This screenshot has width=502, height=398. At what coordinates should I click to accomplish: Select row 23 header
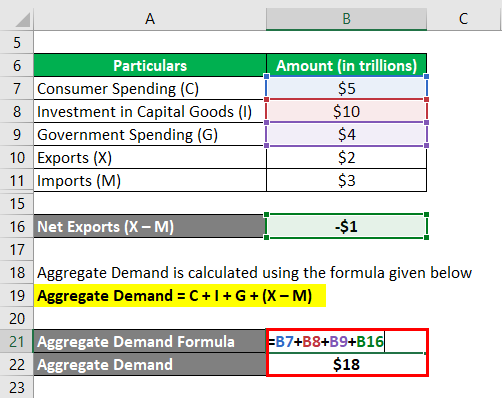[17, 387]
